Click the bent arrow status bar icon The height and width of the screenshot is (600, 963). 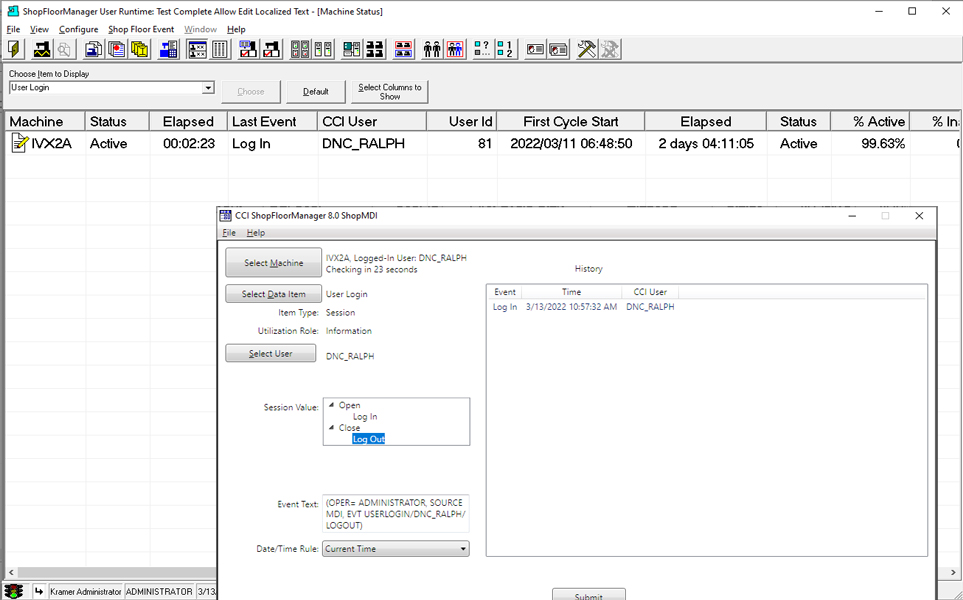[x=39, y=591]
